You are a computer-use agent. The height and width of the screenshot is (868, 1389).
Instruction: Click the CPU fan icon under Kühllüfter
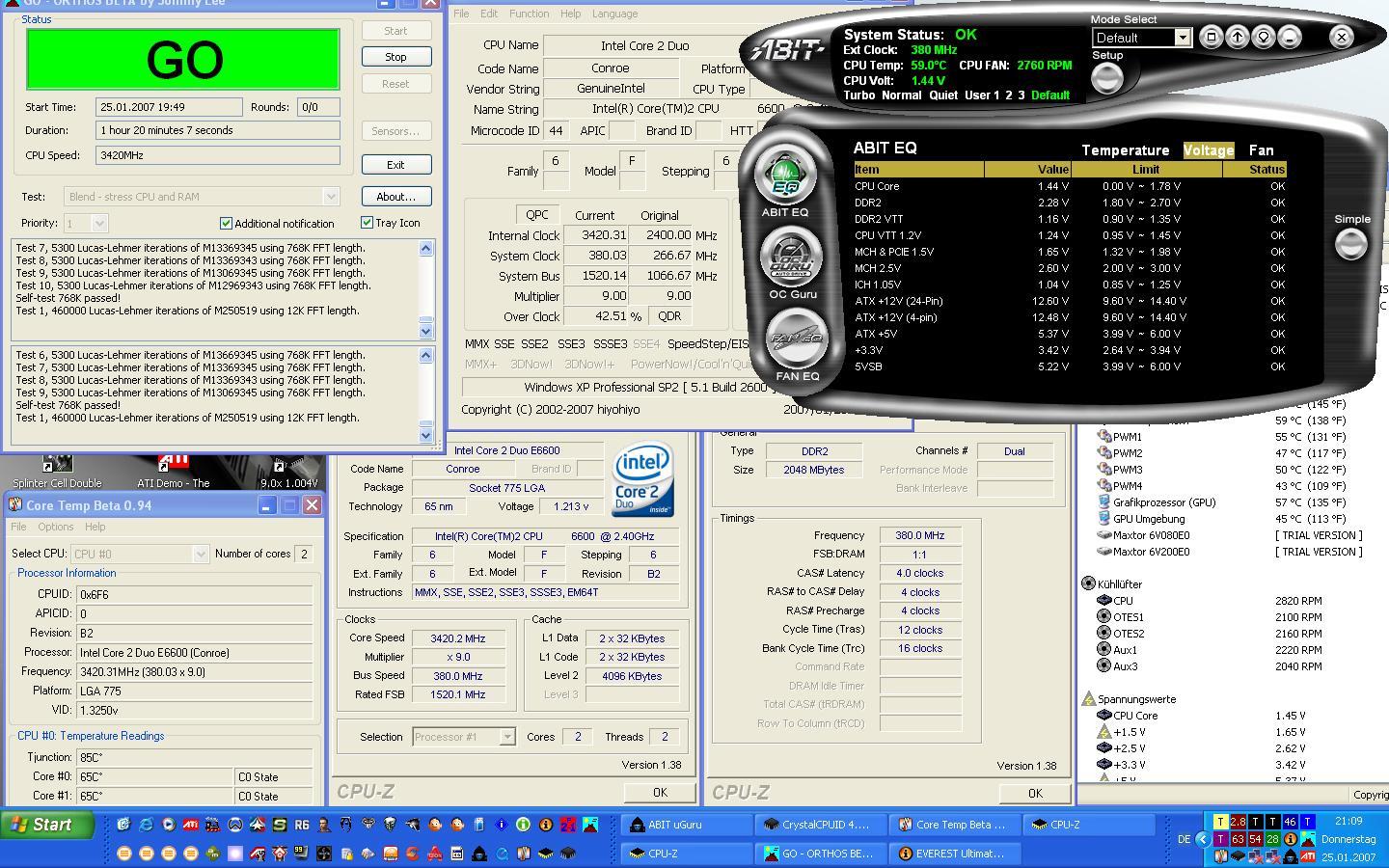[1104, 600]
